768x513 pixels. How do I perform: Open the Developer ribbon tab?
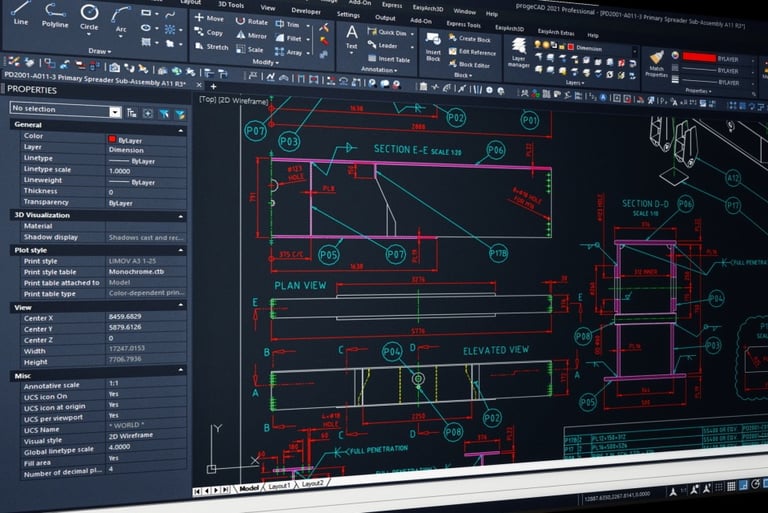306,10
